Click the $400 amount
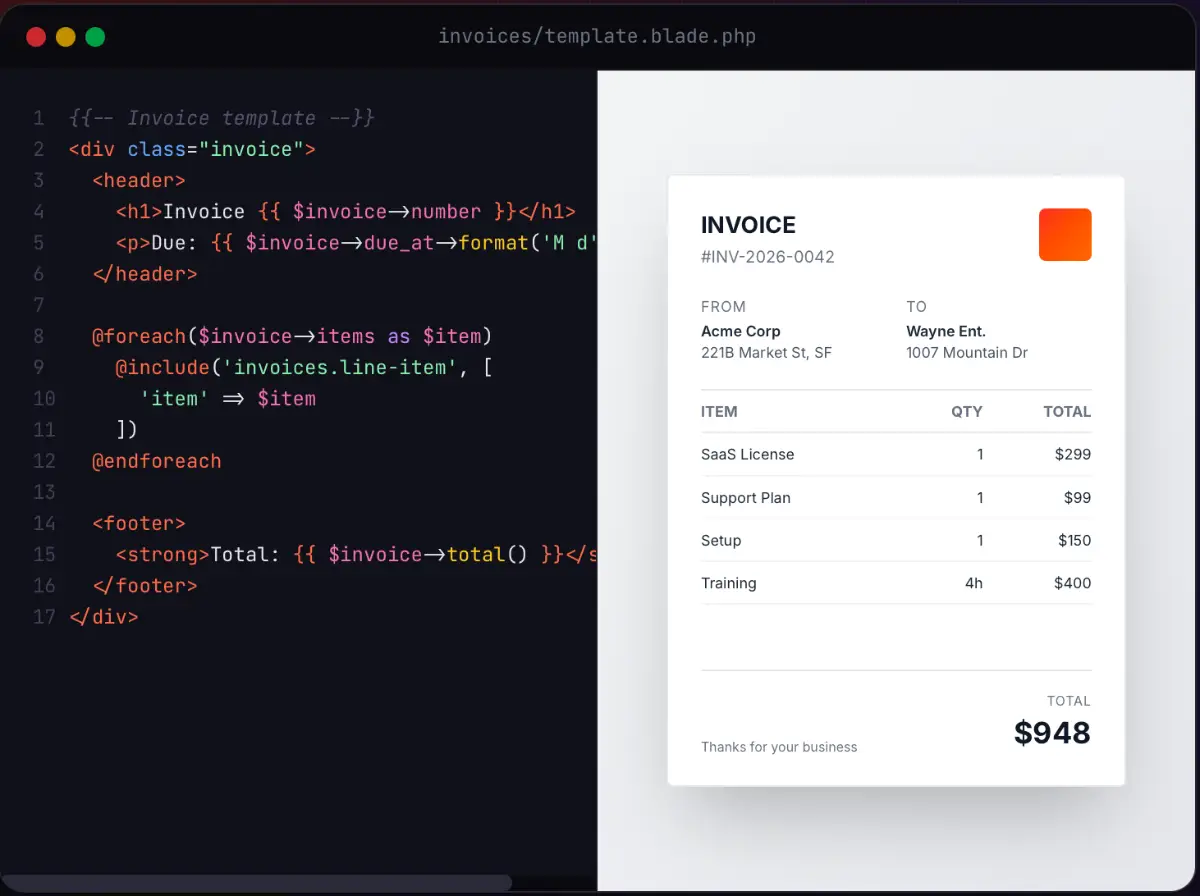This screenshot has width=1200, height=896. 1073,583
